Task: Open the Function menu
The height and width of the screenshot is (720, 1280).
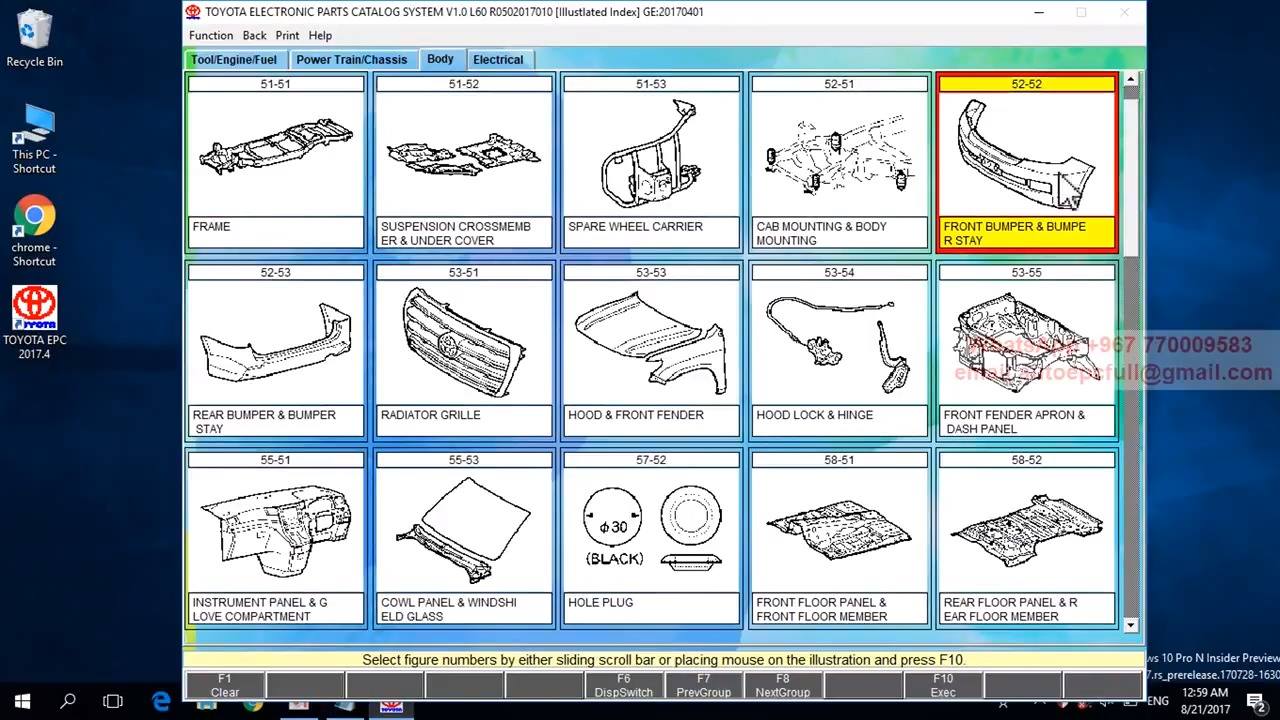Action: (211, 35)
